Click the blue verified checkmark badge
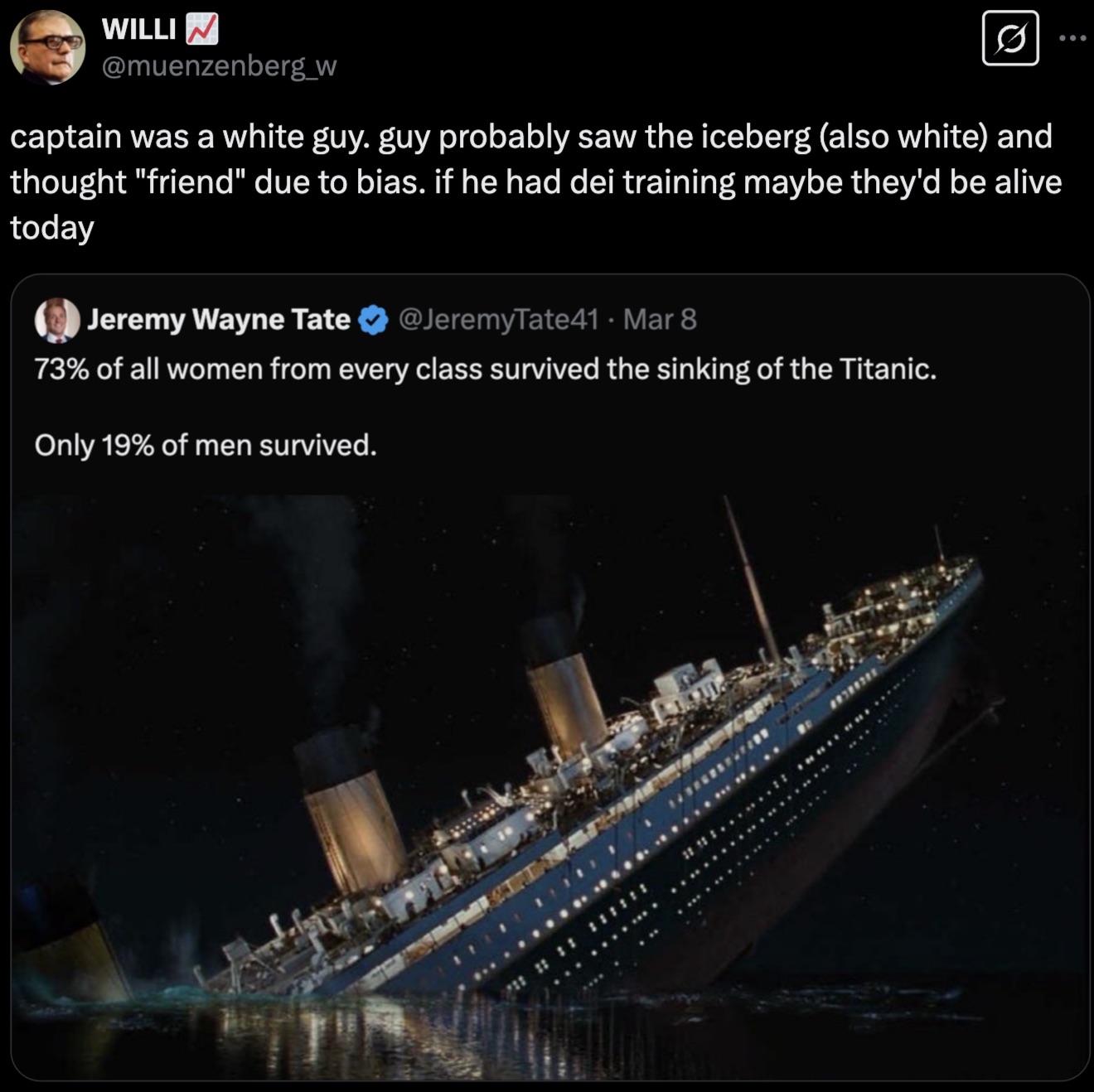 tap(374, 320)
